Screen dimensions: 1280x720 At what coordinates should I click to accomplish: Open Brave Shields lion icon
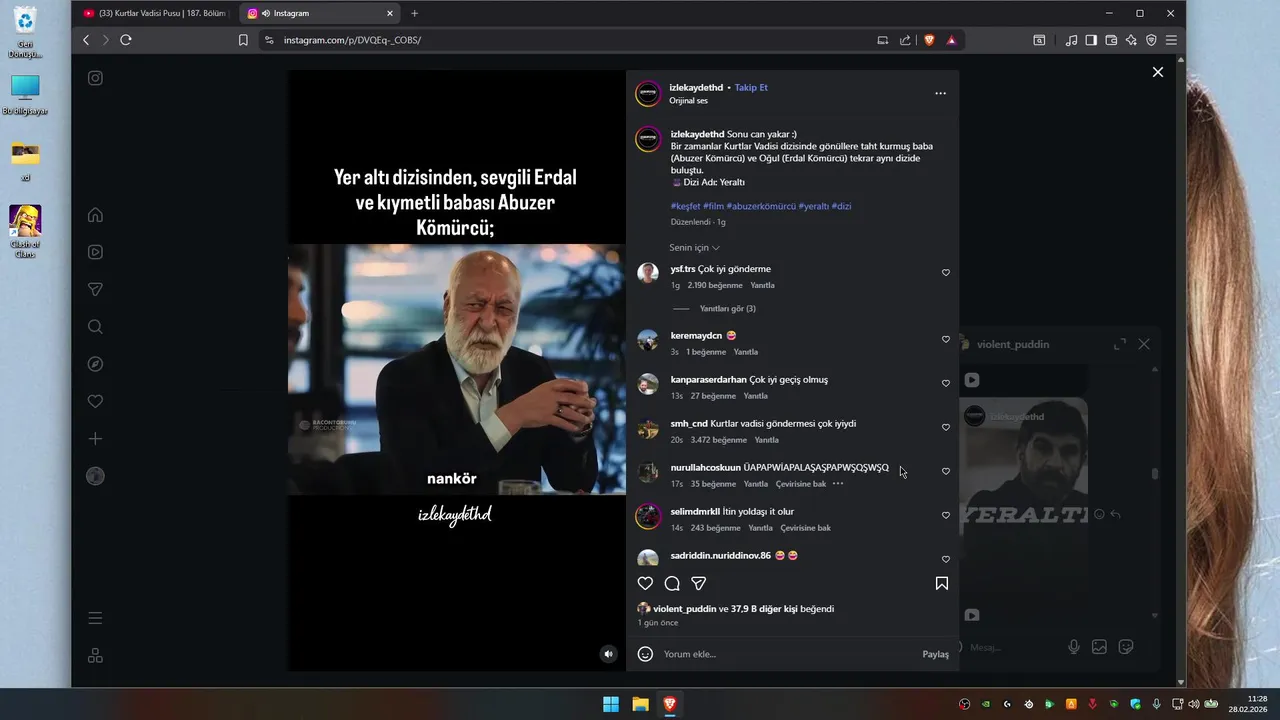click(929, 40)
